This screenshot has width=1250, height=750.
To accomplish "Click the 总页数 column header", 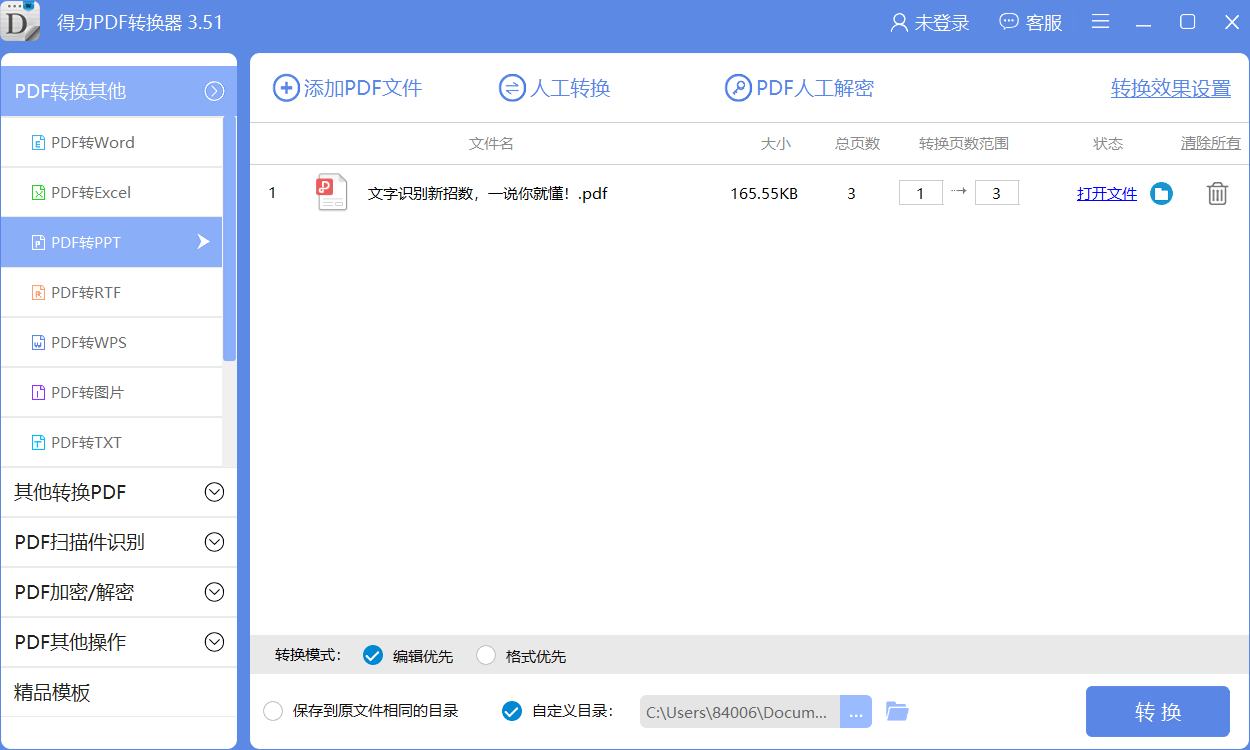I will coord(858,144).
